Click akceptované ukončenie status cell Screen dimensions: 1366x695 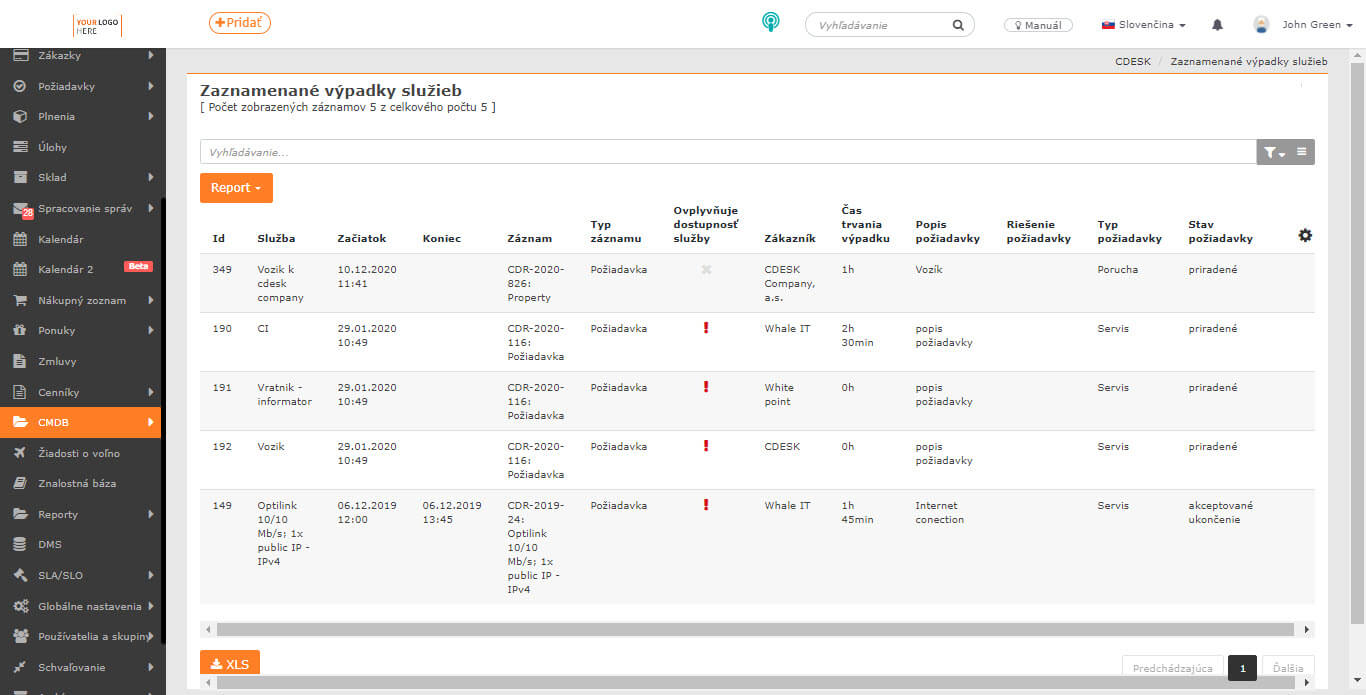click(1220, 512)
